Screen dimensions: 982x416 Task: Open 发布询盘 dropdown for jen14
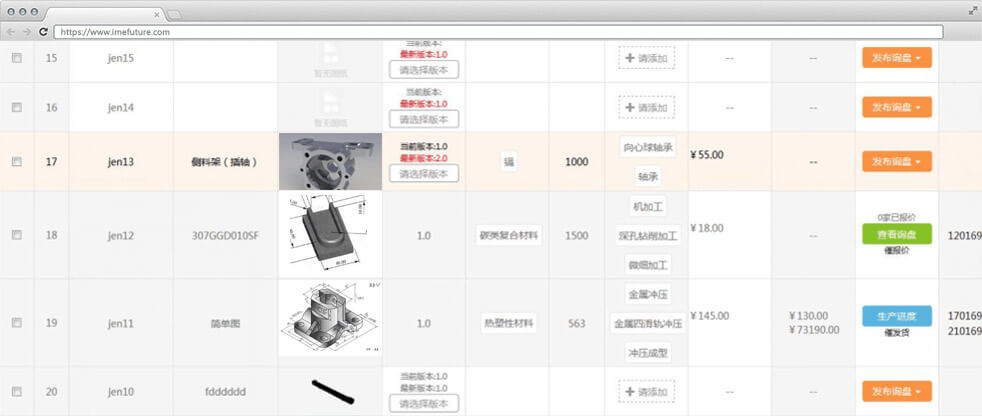coord(897,107)
